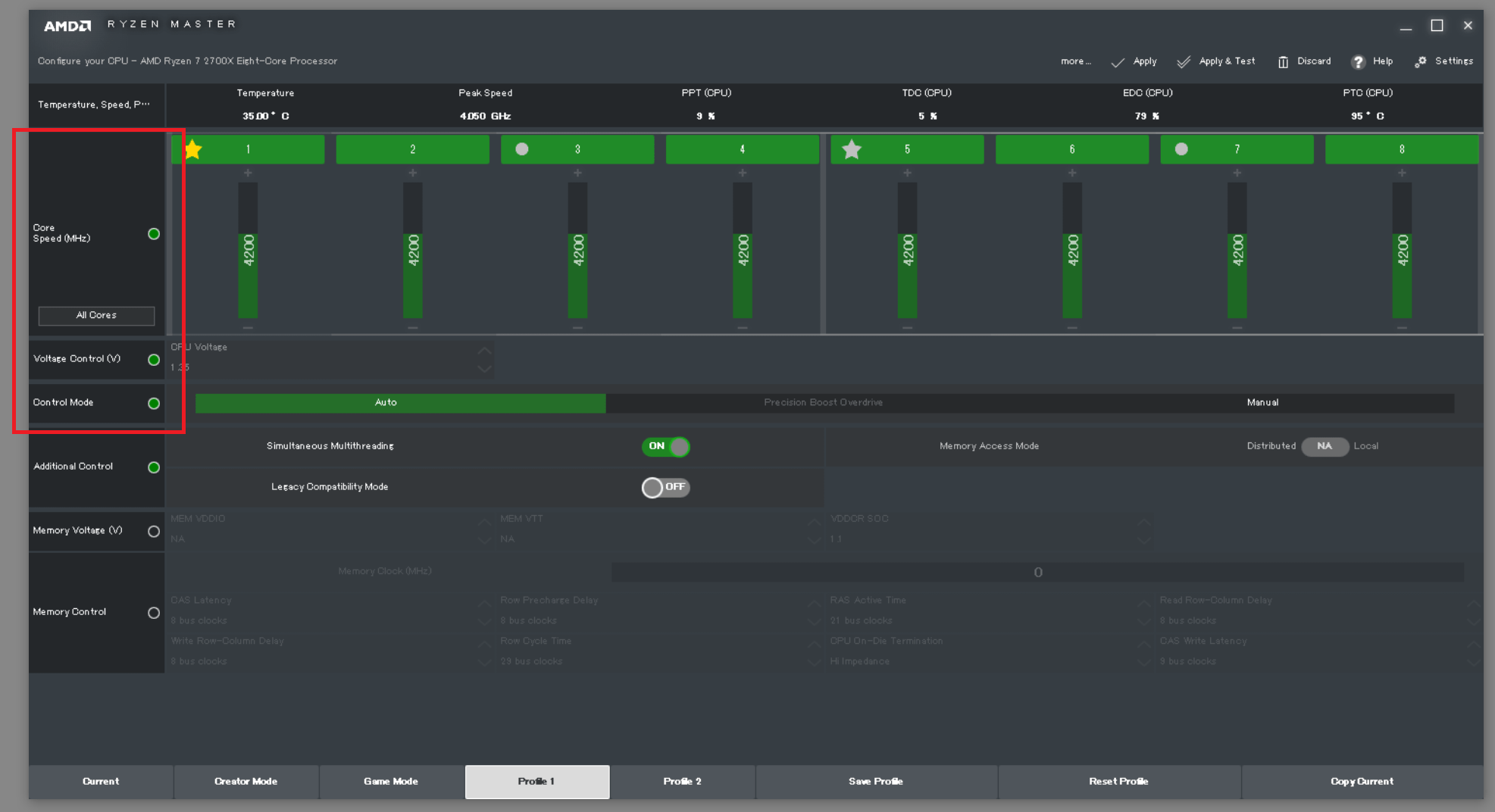This screenshot has width=1495, height=812.
Task: Switch to Creator Mode tab
Action: 246,782
